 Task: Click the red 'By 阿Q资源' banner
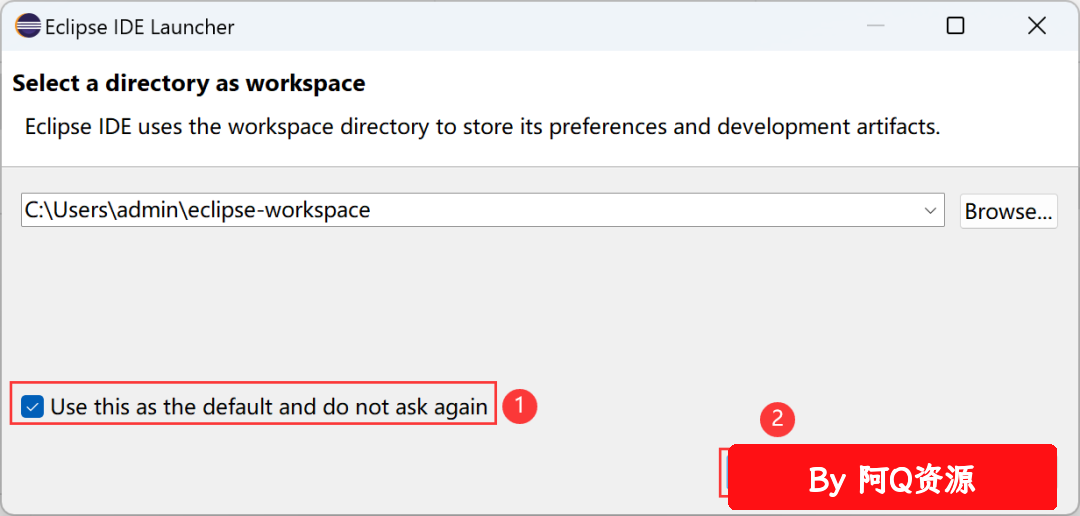[x=892, y=477]
